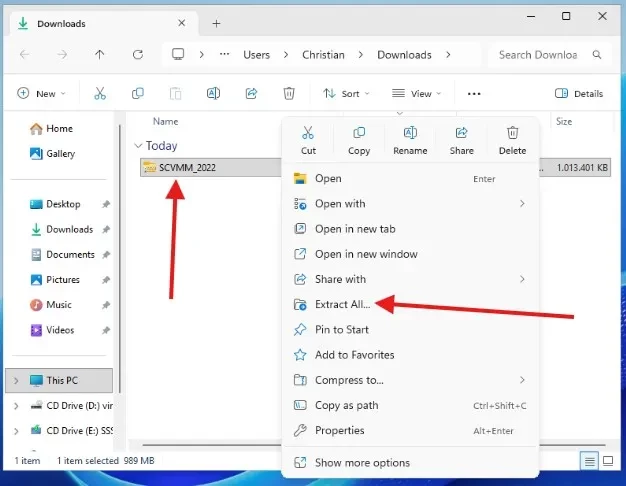
Task: Choose Share in the context menu
Action: pos(462,141)
